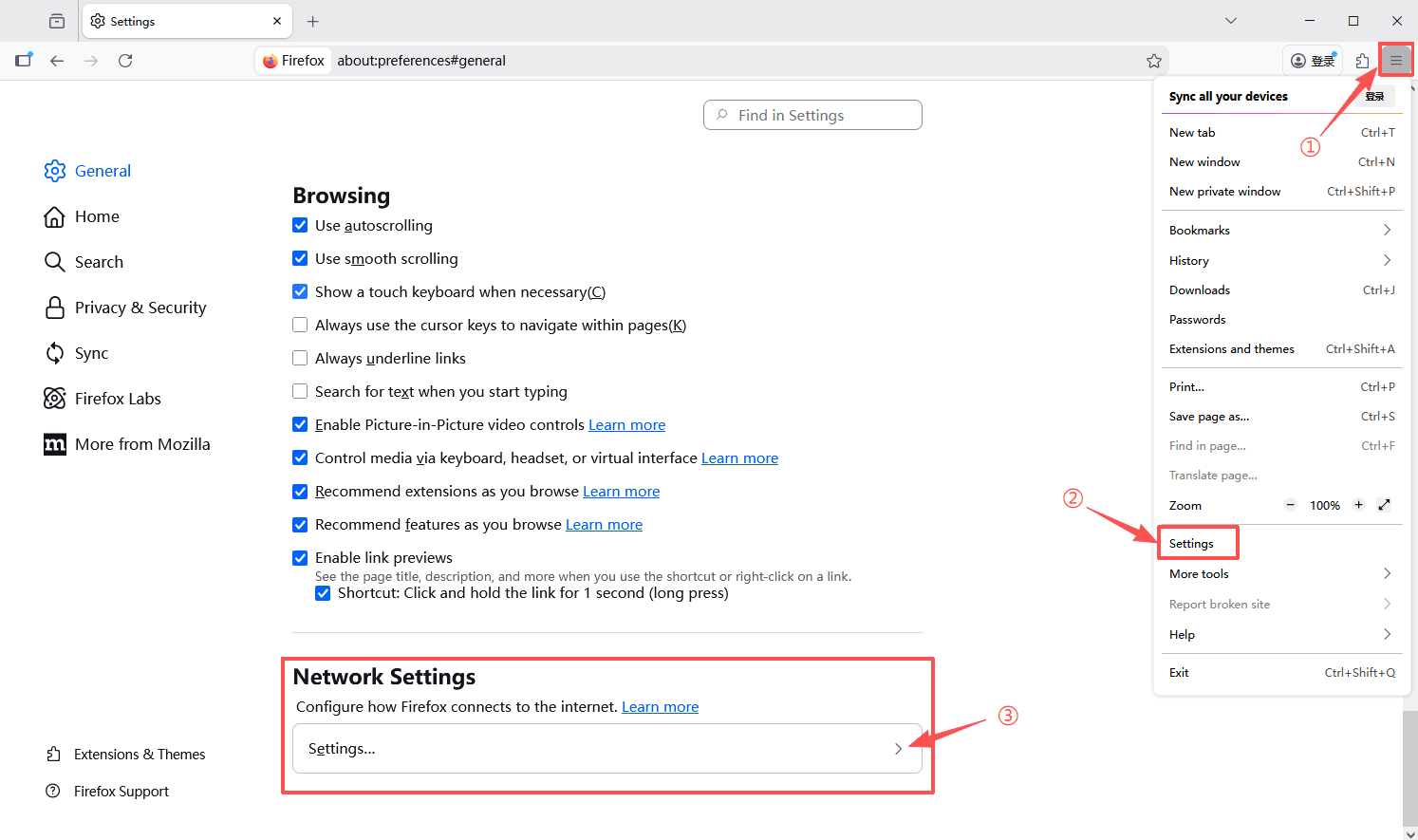Open the Privacy & Security settings section

coord(140,307)
